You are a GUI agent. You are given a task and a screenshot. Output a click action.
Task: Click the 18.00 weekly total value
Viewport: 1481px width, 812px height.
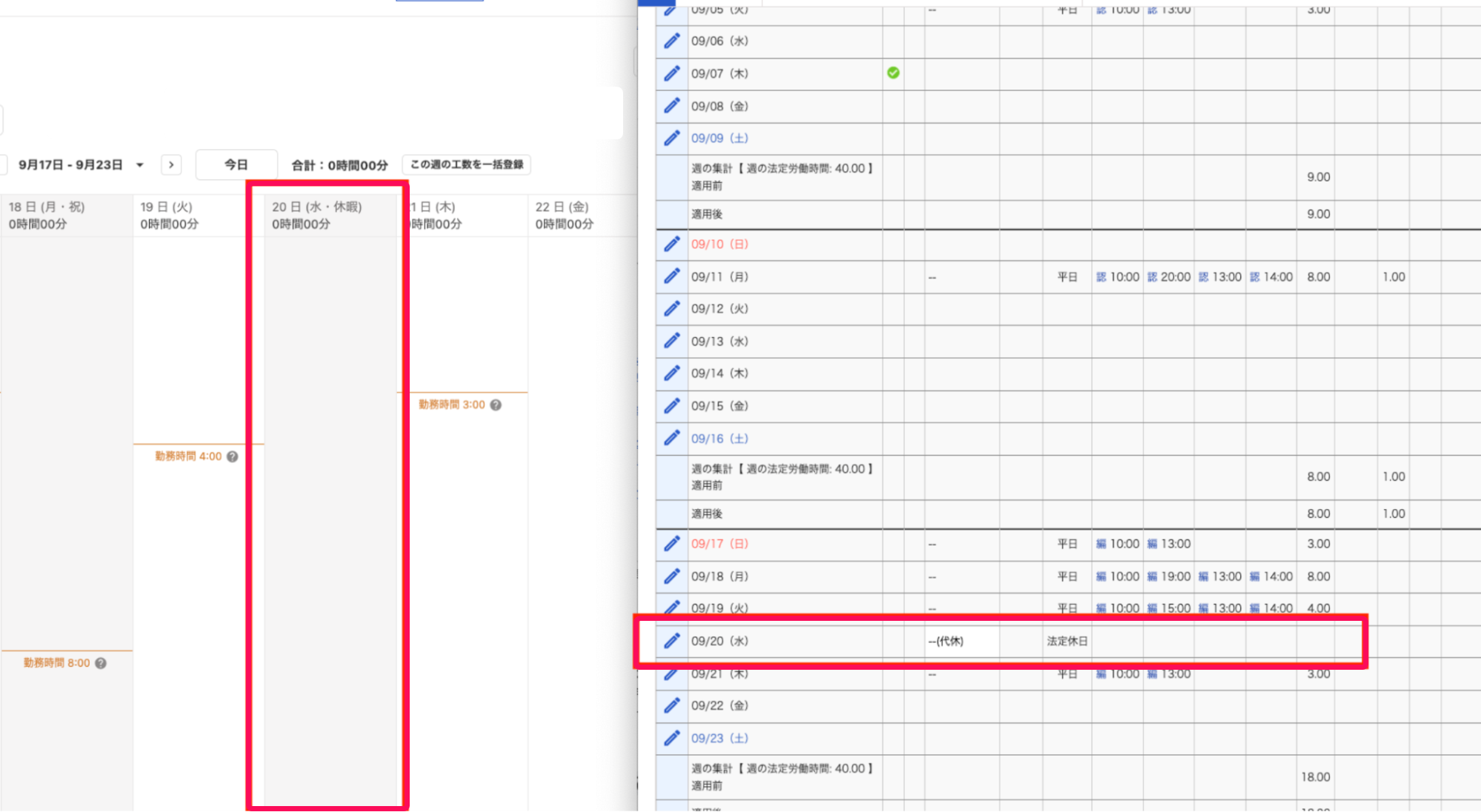tap(1315, 776)
